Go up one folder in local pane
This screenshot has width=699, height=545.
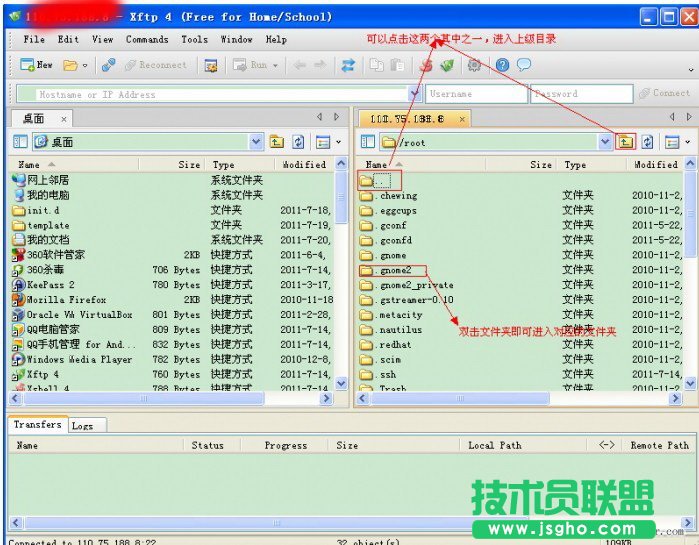click(276, 142)
